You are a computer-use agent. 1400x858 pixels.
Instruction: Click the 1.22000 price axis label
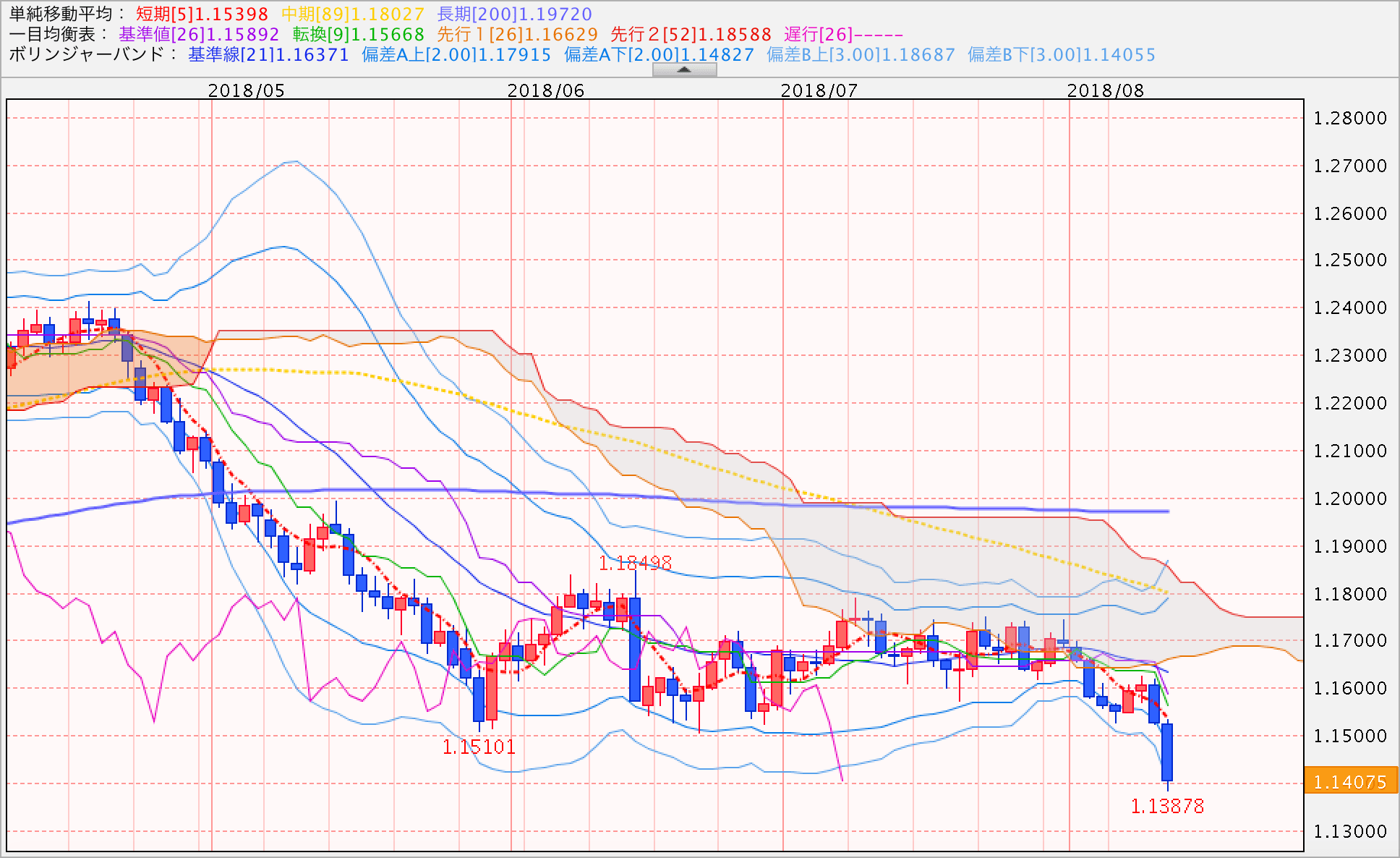pos(1350,403)
